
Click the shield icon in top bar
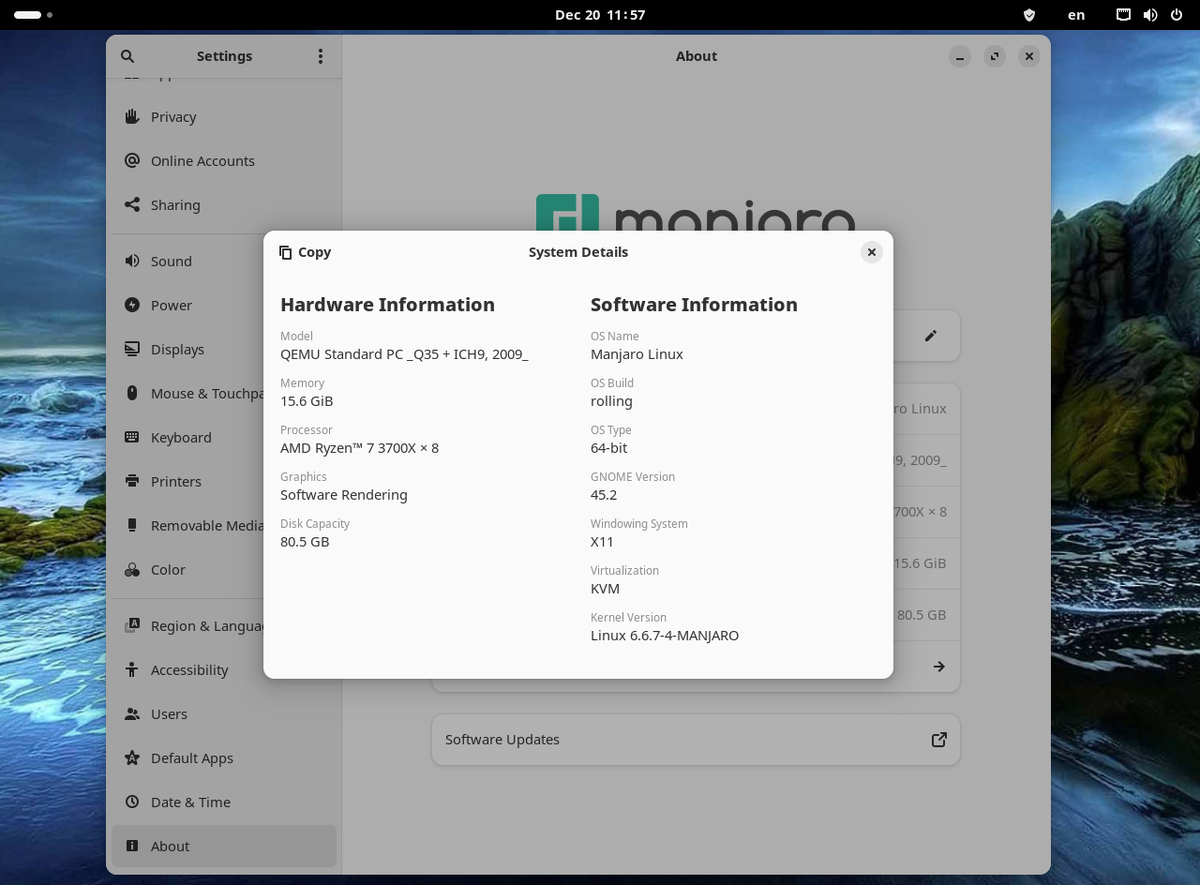[1029, 15]
